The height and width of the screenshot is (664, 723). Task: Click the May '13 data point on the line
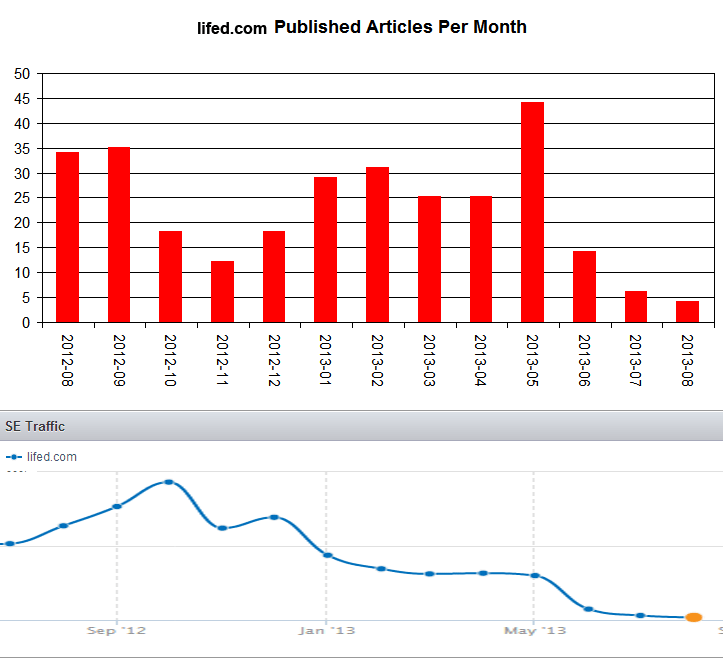(x=535, y=575)
